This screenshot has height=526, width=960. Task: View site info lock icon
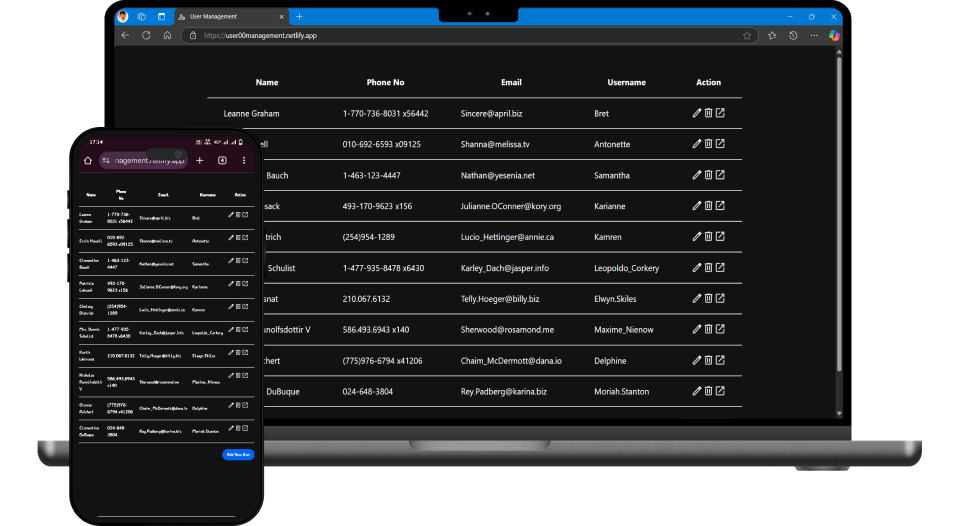193,36
